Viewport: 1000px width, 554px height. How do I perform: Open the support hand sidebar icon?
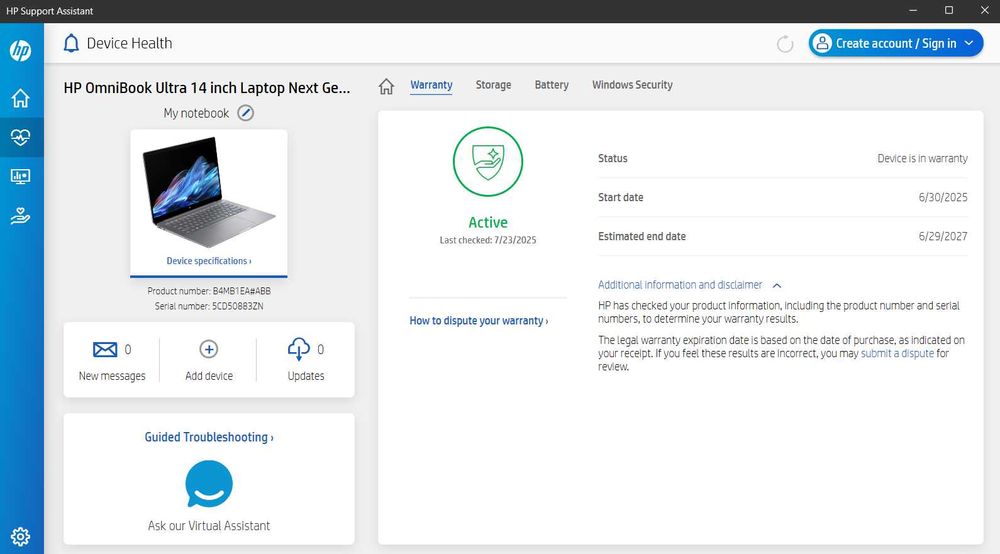21,216
